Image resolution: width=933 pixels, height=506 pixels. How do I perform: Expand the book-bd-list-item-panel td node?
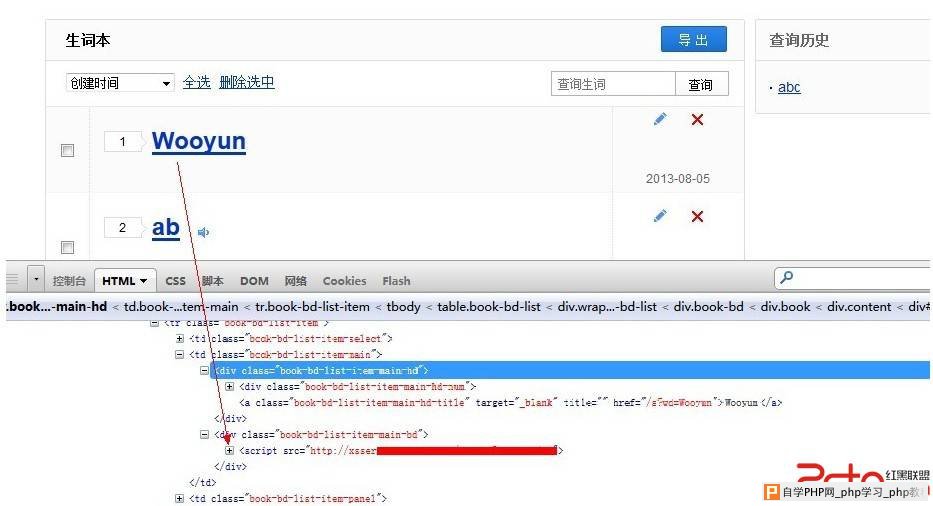(x=180, y=498)
